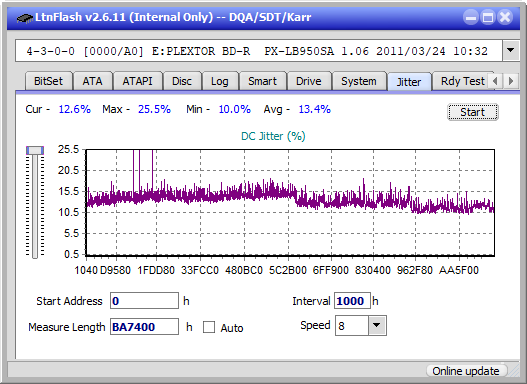Open the ATAPI tab
This screenshot has height=384, width=527.
137,81
